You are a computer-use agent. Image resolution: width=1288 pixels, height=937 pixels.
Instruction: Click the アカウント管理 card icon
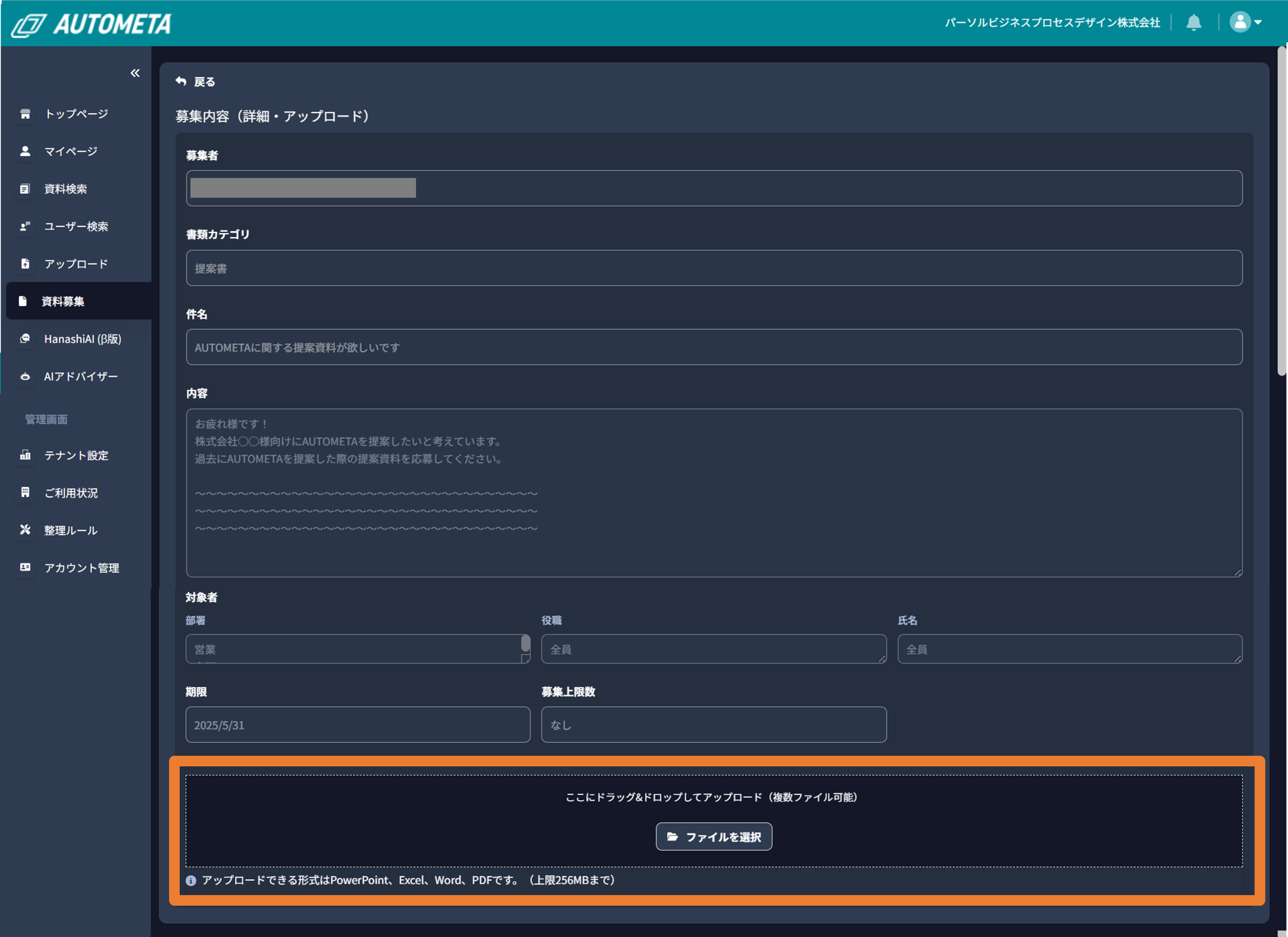pyautogui.click(x=25, y=567)
